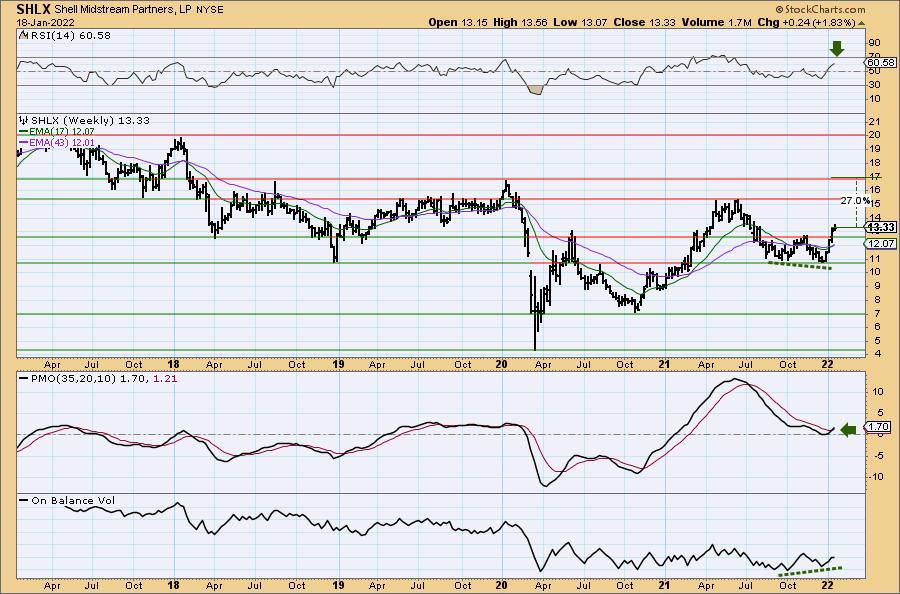Click the up triangle beside the Chg value
Screen dimensions: 900x594
click(x=861, y=24)
